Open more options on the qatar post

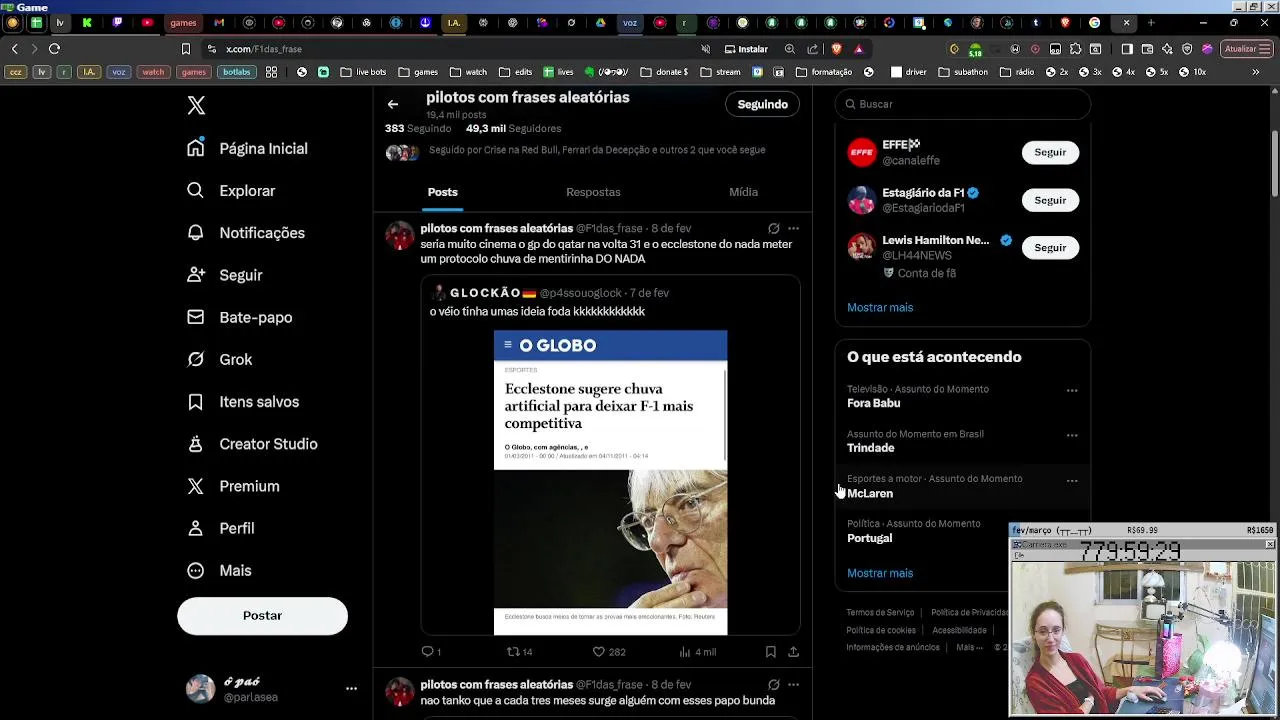tap(794, 229)
